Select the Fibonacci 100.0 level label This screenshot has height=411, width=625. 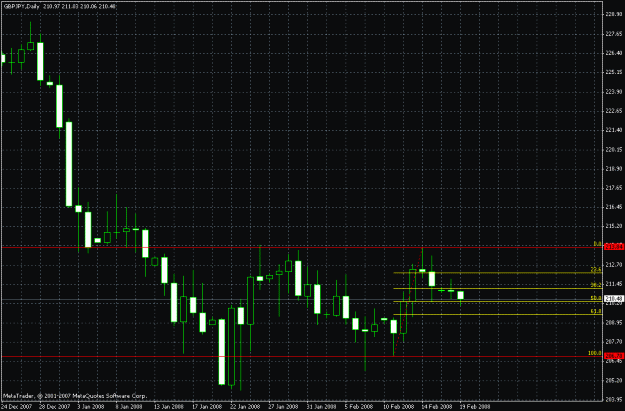pos(595,353)
